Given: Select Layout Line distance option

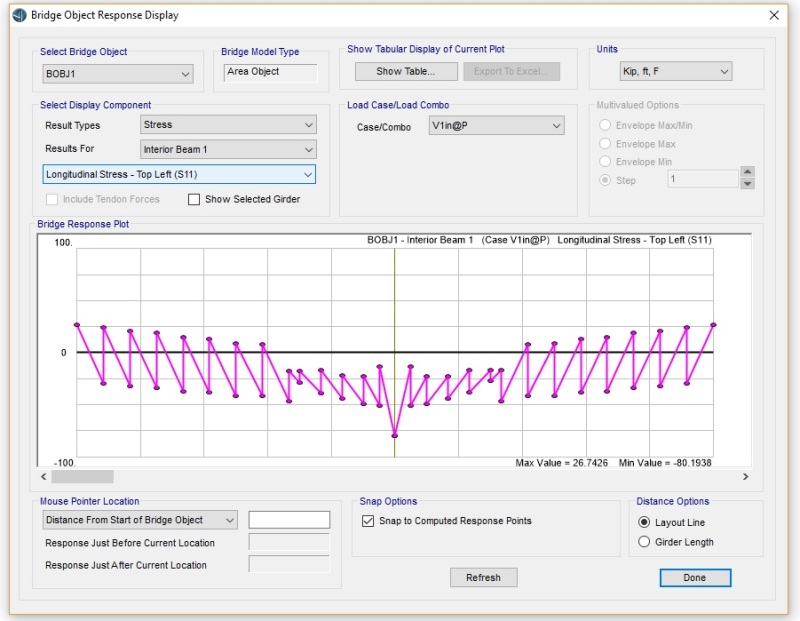Looking at the screenshot, I should pyautogui.click(x=644, y=523).
